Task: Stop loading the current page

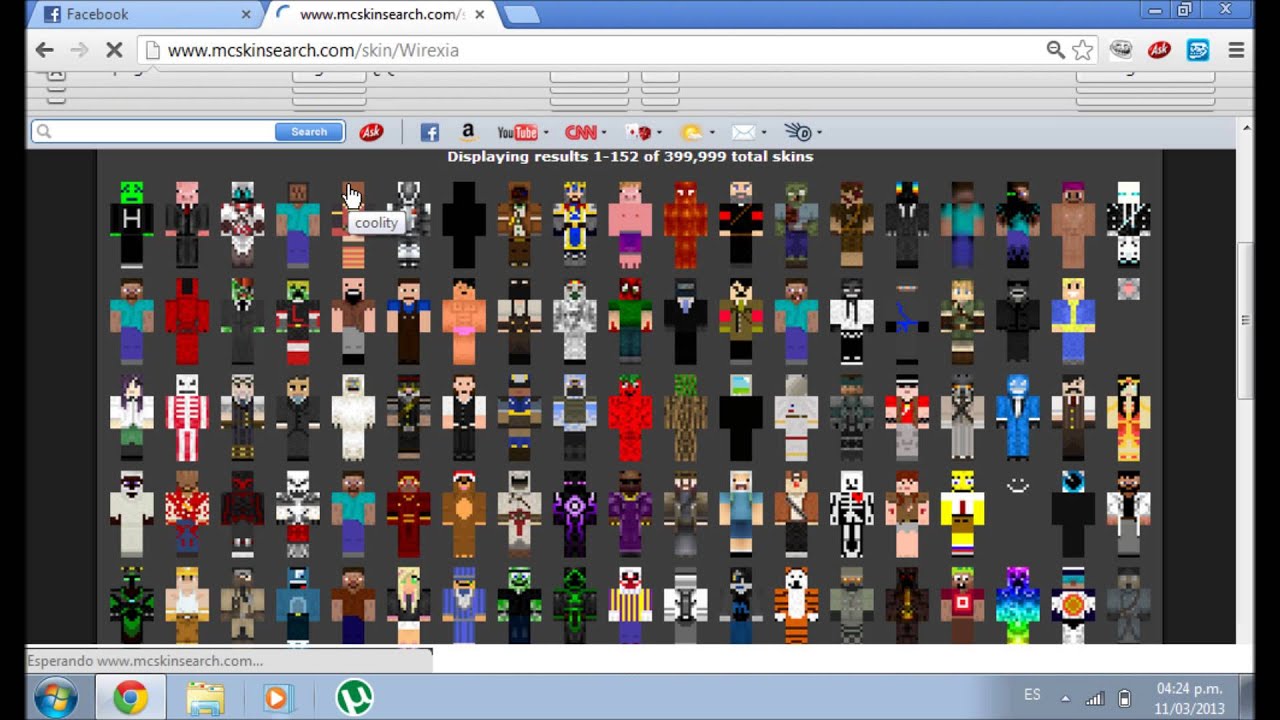Action: click(114, 50)
